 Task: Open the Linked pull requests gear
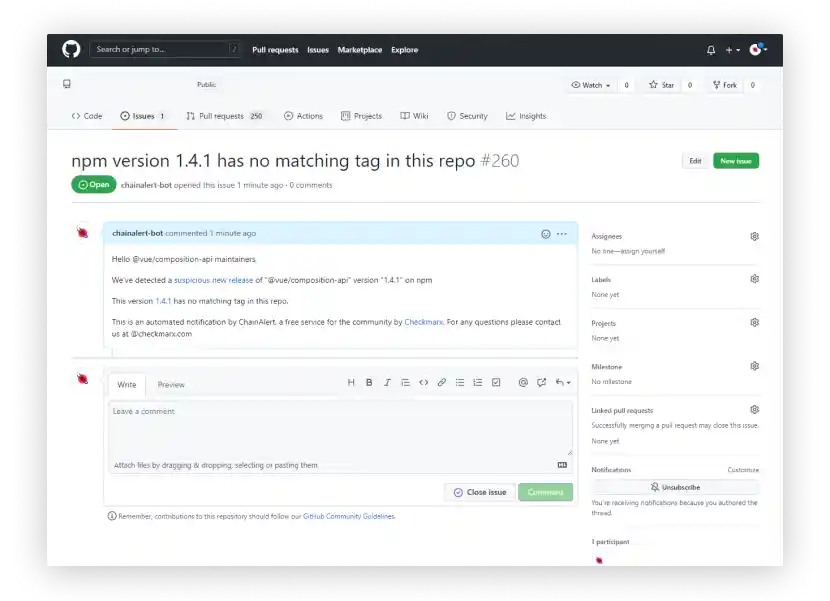coord(754,409)
